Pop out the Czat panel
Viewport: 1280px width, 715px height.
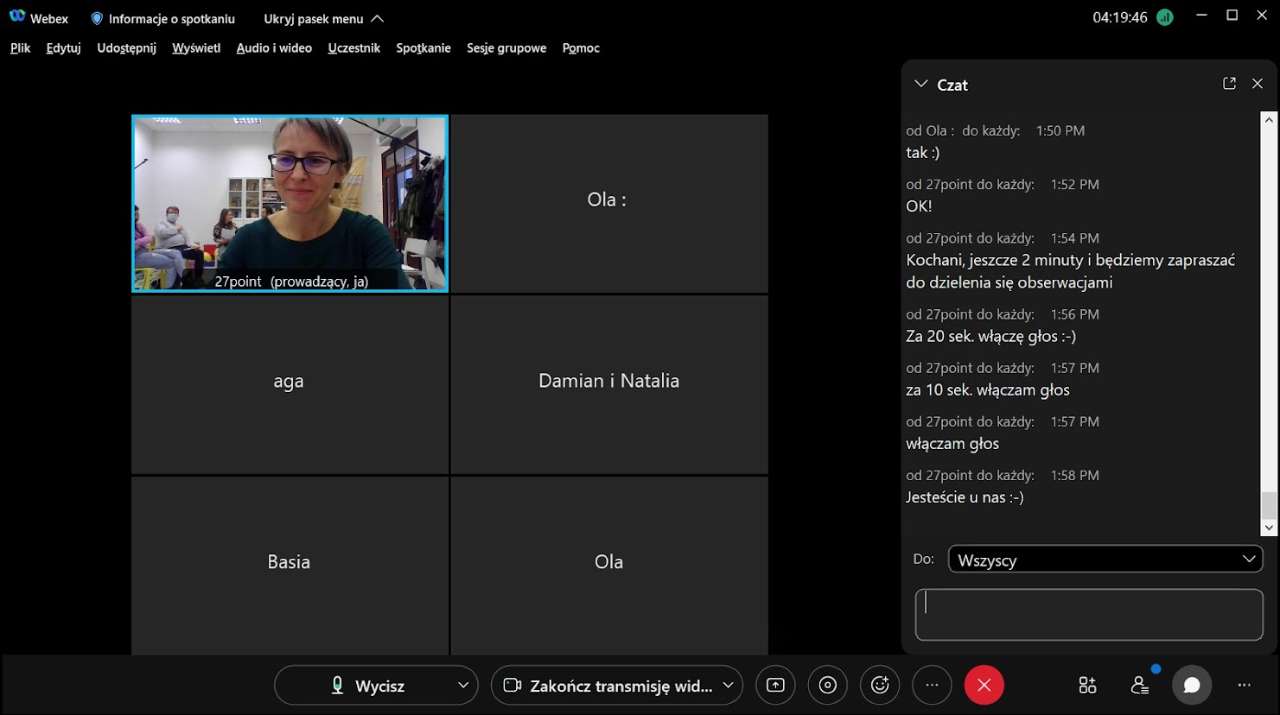(1229, 84)
